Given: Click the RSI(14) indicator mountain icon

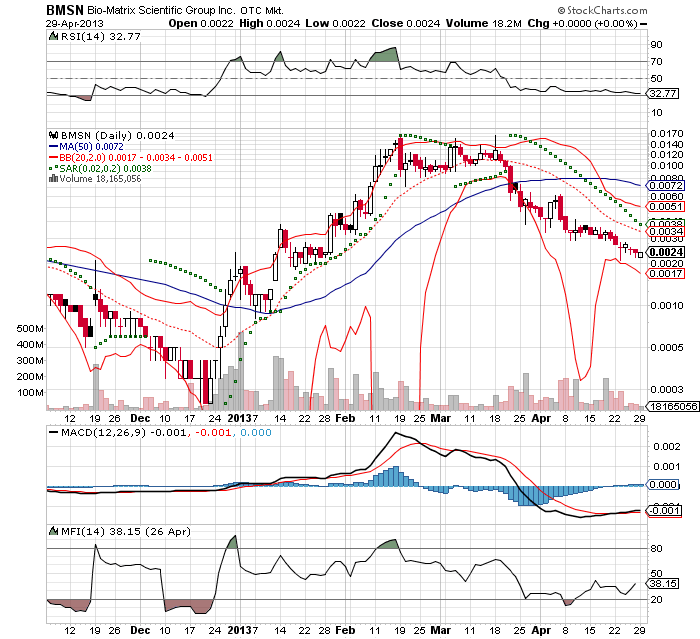Looking at the screenshot, I should click(x=53, y=37).
